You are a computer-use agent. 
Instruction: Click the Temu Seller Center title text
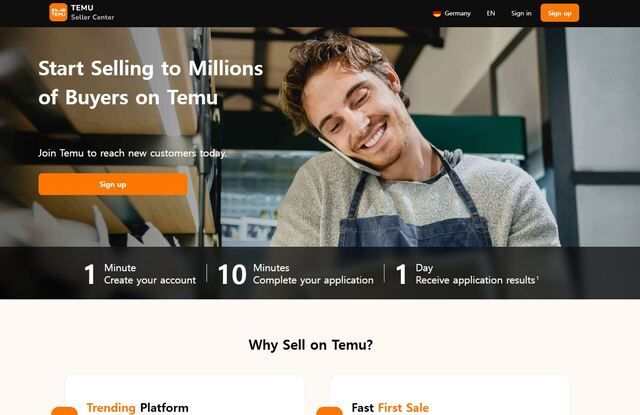pyautogui.click(x=92, y=12)
